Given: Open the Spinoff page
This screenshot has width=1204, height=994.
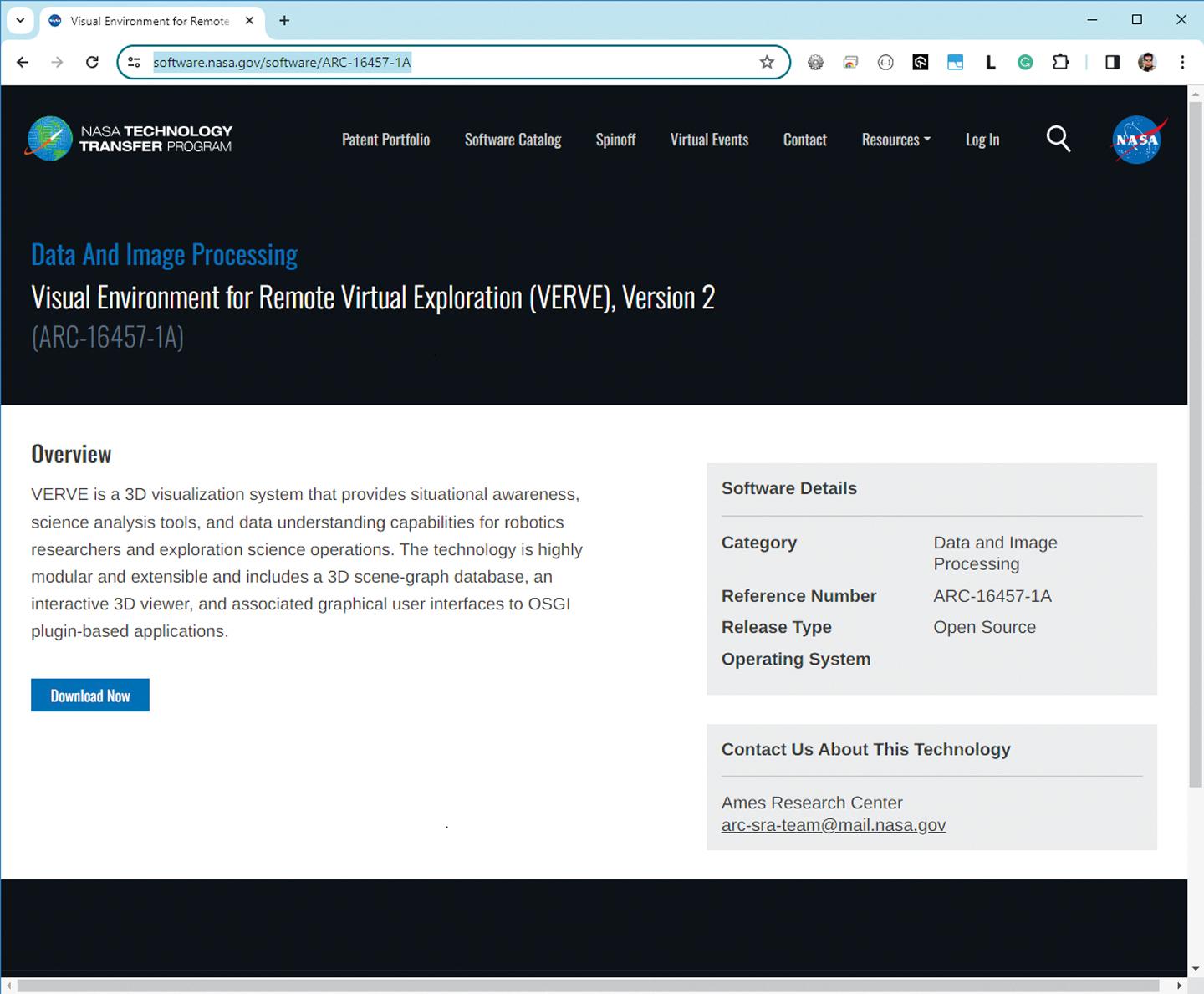Looking at the screenshot, I should pos(616,140).
